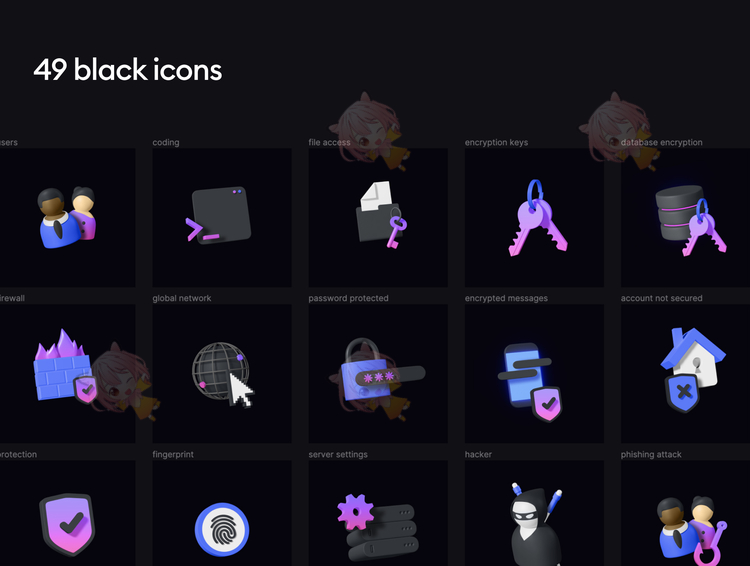Select the account not secured house icon
This screenshot has height=566, width=750.
(693, 369)
